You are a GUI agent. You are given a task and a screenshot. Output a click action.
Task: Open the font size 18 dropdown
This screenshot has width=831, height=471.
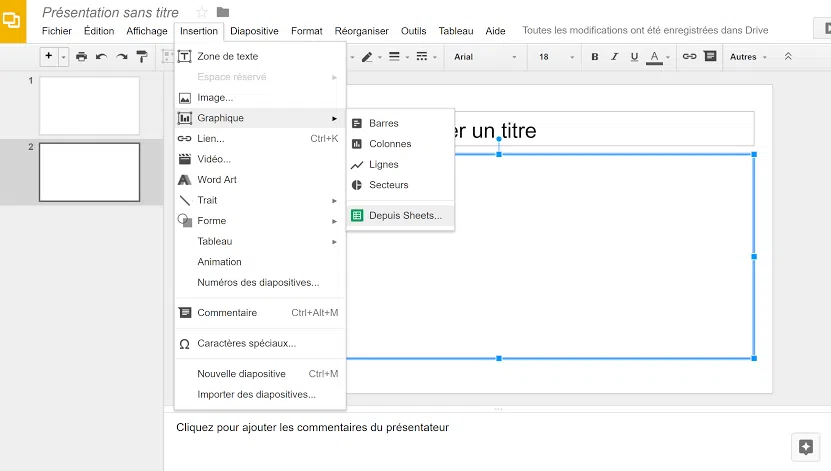555,57
